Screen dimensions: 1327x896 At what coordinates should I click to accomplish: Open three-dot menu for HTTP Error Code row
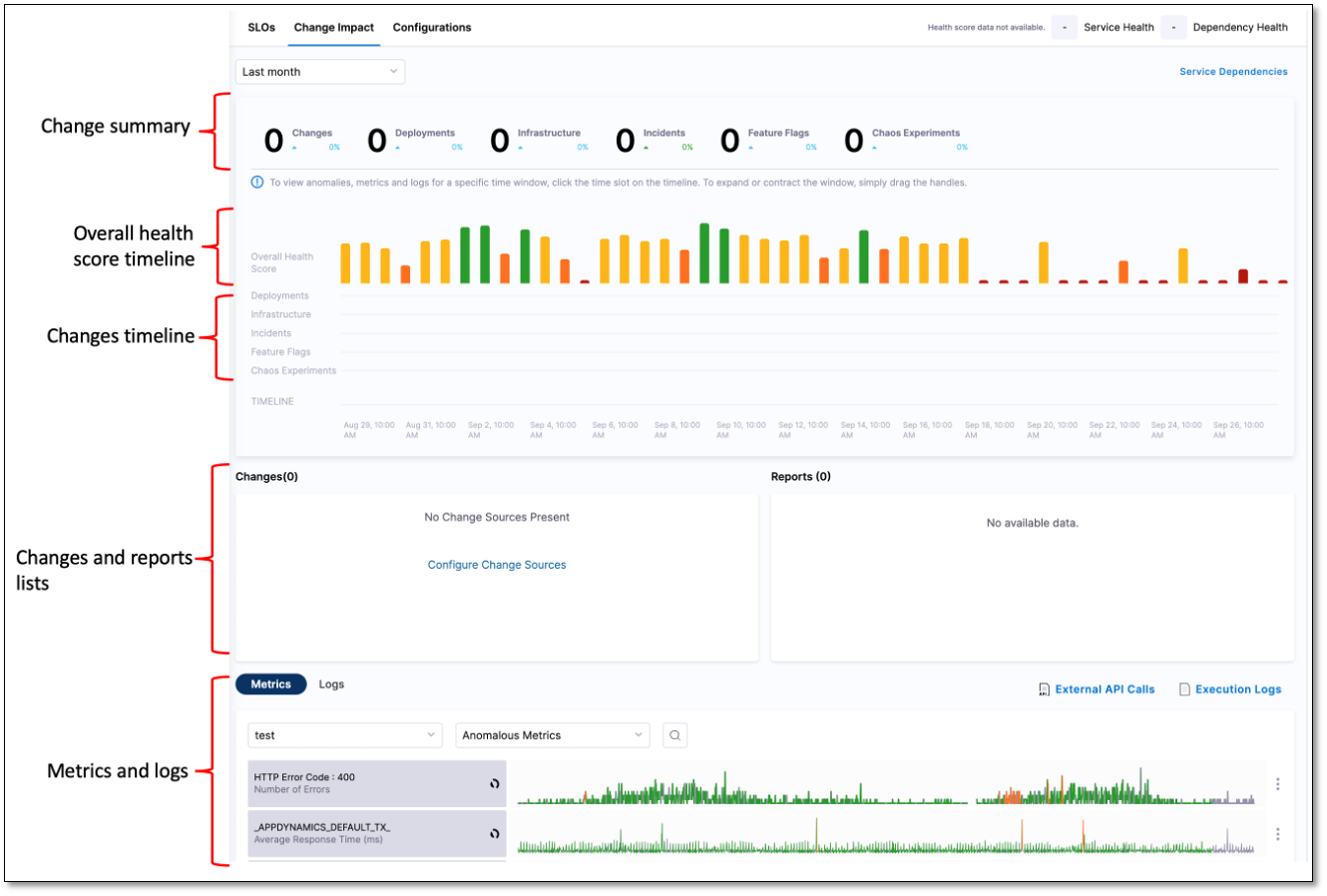tap(1277, 784)
